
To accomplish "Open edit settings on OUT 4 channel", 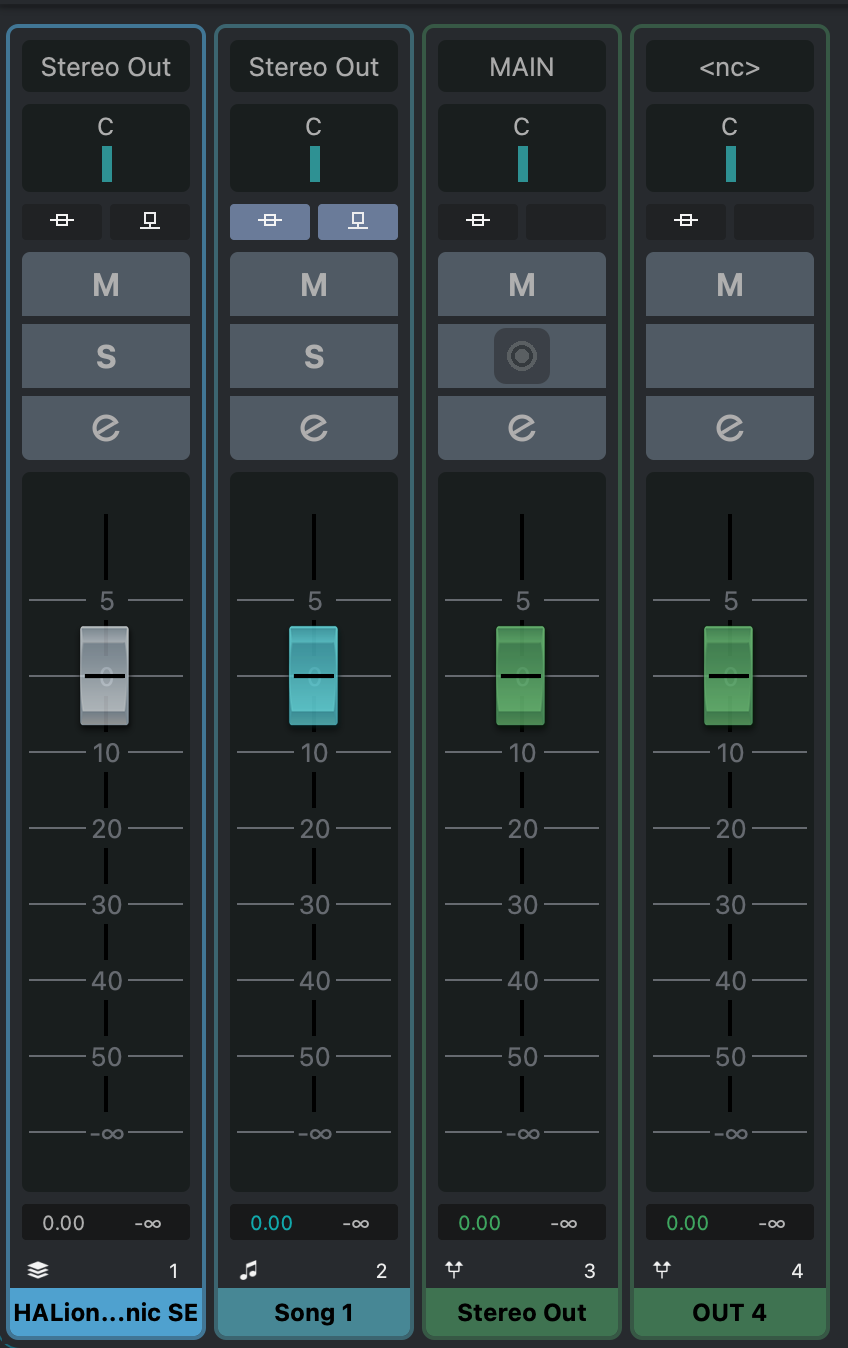I will [x=730, y=428].
